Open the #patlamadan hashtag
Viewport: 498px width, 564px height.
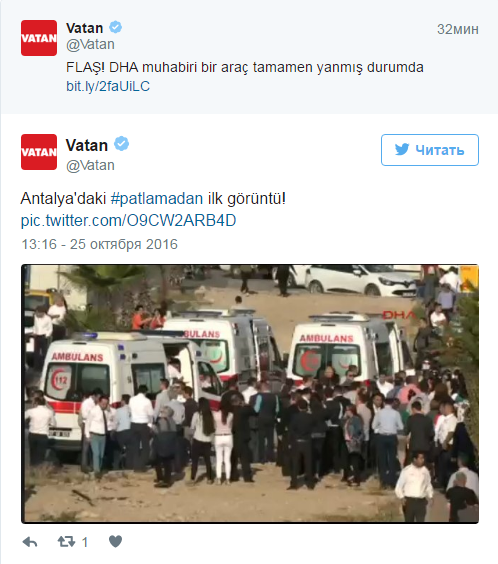pos(157,199)
